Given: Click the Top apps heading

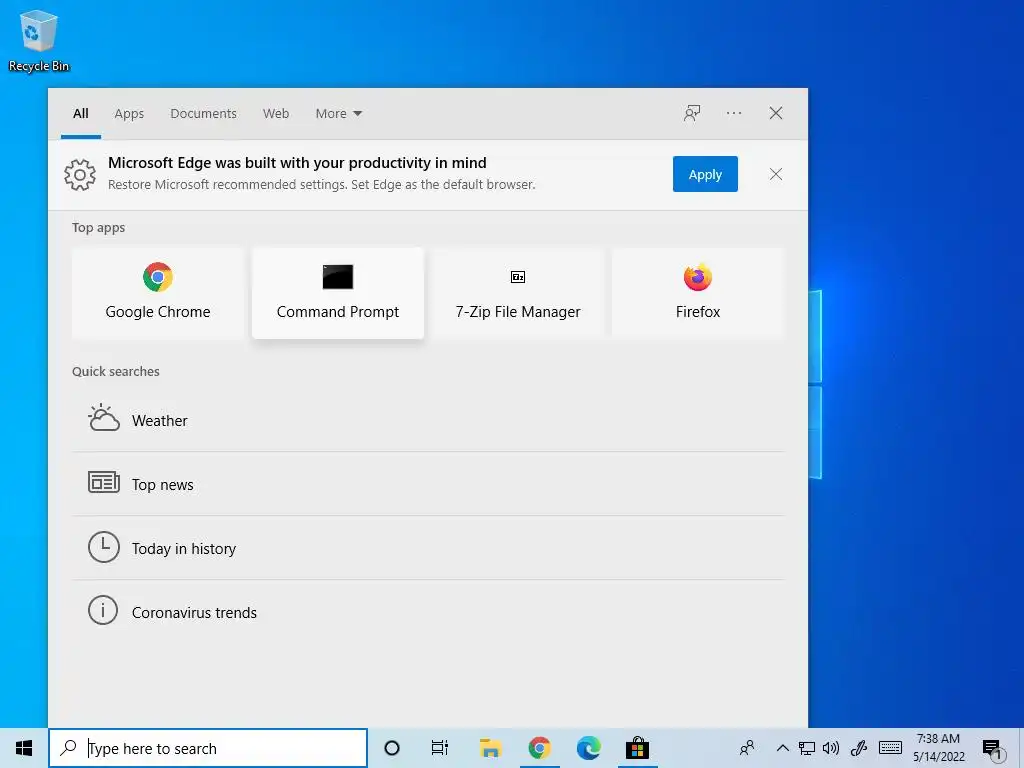Looking at the screenshot, I should pyautogui.click(x=99, y=227).
